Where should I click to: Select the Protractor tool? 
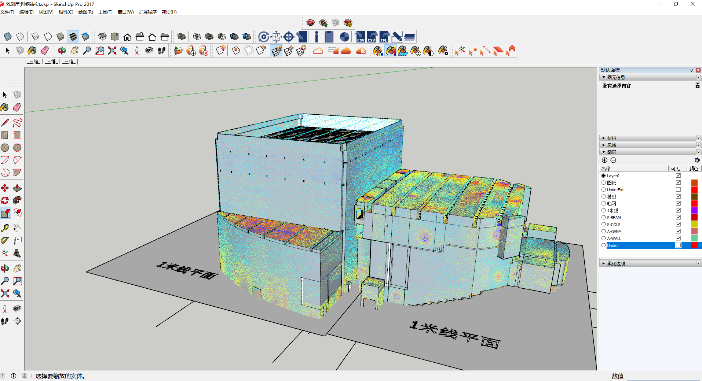[x=5, y=241]
